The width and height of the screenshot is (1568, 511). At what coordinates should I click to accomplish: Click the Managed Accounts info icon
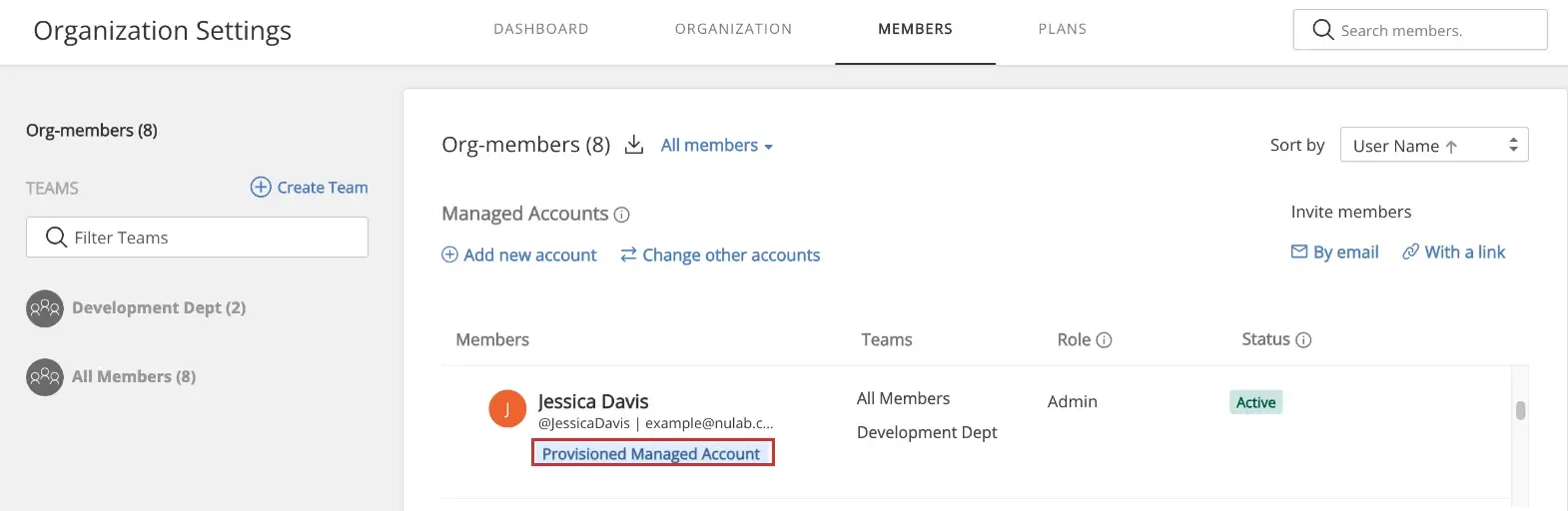[621, 215]
